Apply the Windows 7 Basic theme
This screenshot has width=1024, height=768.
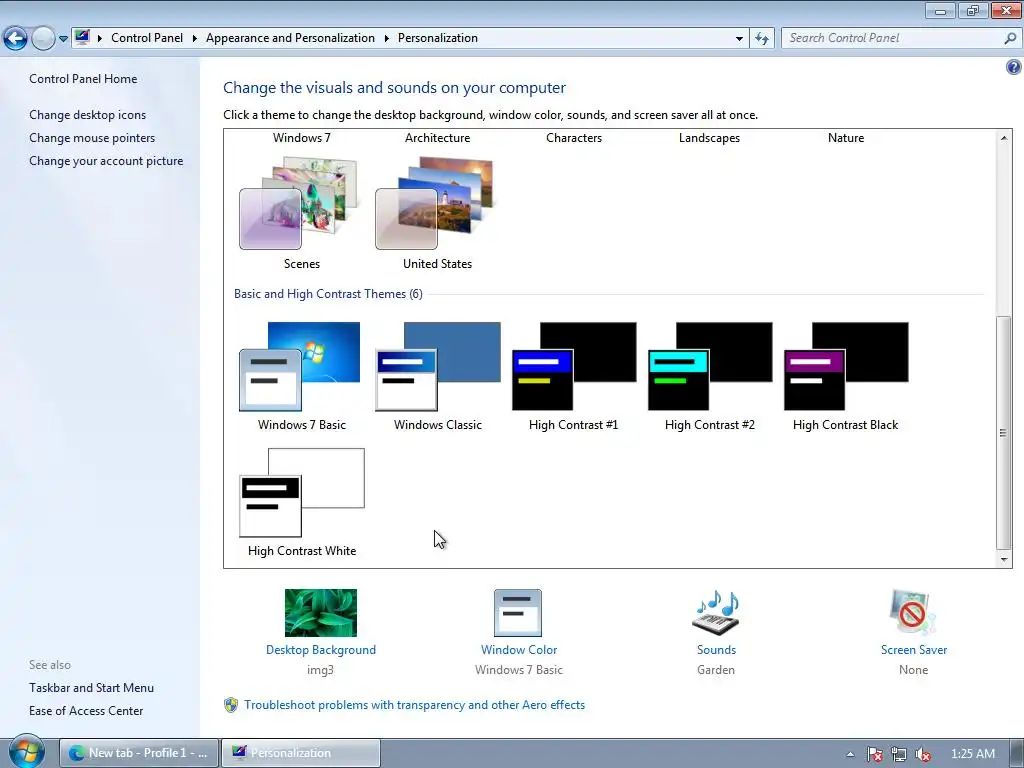[x=300, y=366]
